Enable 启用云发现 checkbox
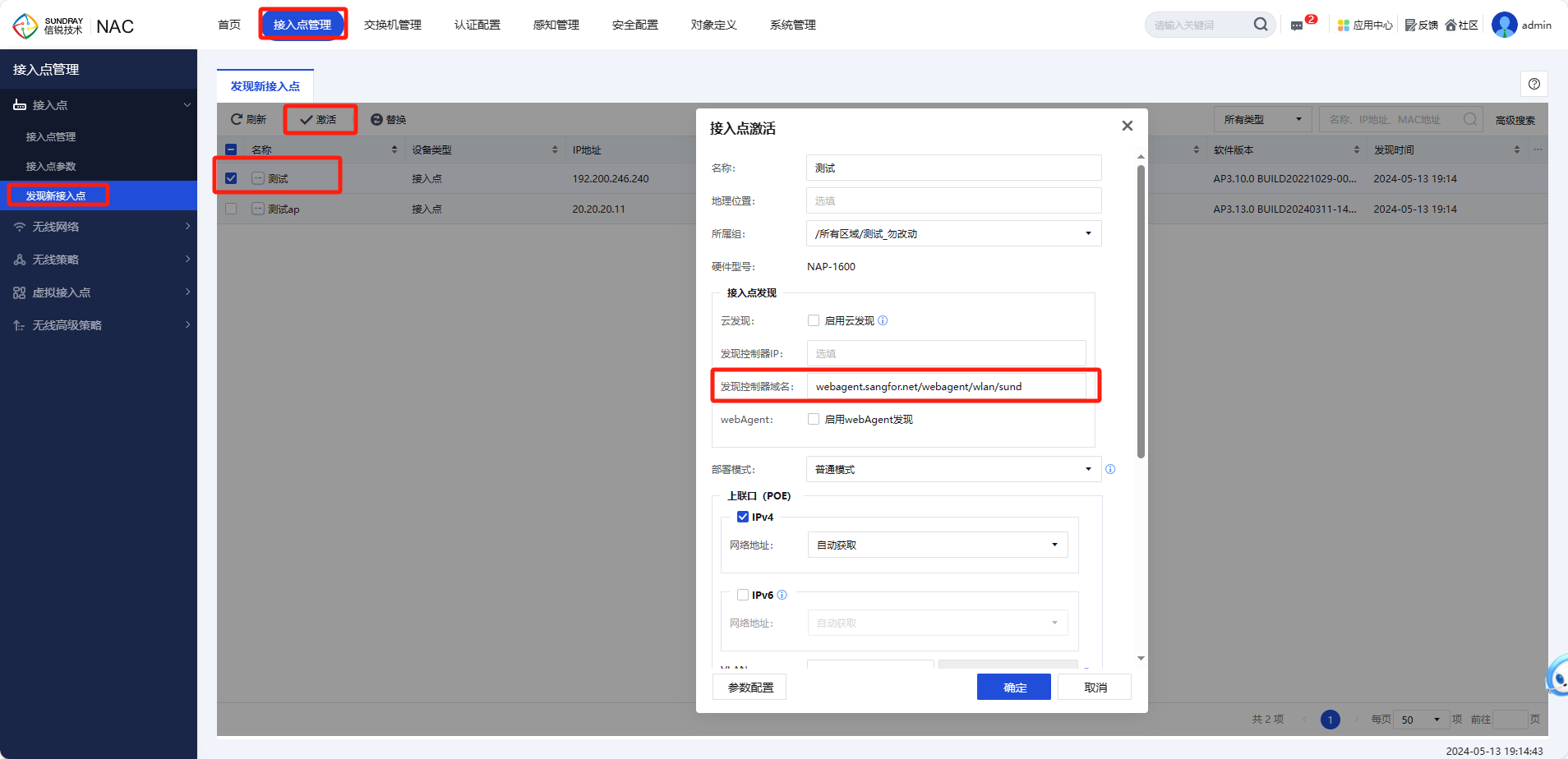The height and width of the screenshot is (759, 1568). click(x=814, y=320)
